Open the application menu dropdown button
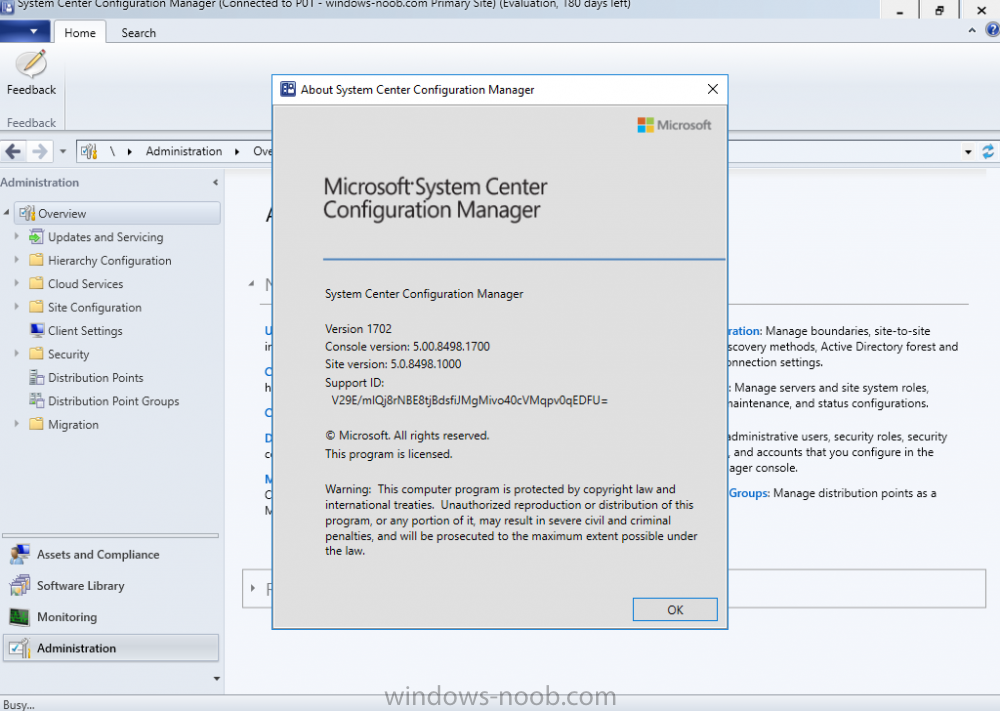This screenshot has height=711, width=1000. click(x=26, y=31)
